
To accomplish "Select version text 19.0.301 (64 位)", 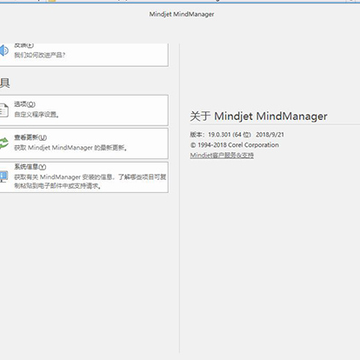I will [229, 135].
